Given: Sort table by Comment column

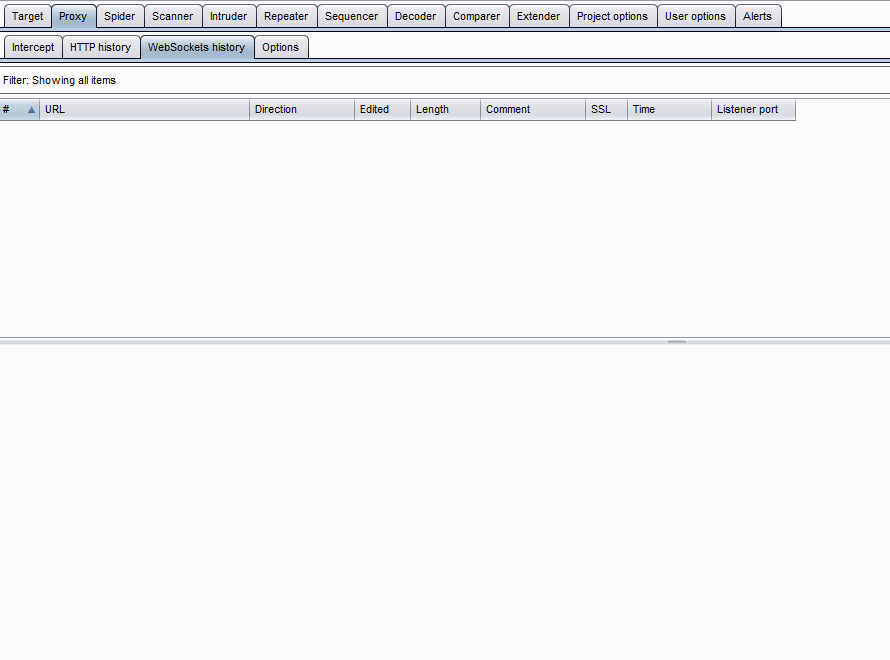Looking at the screenshot, I should (533, 110).
